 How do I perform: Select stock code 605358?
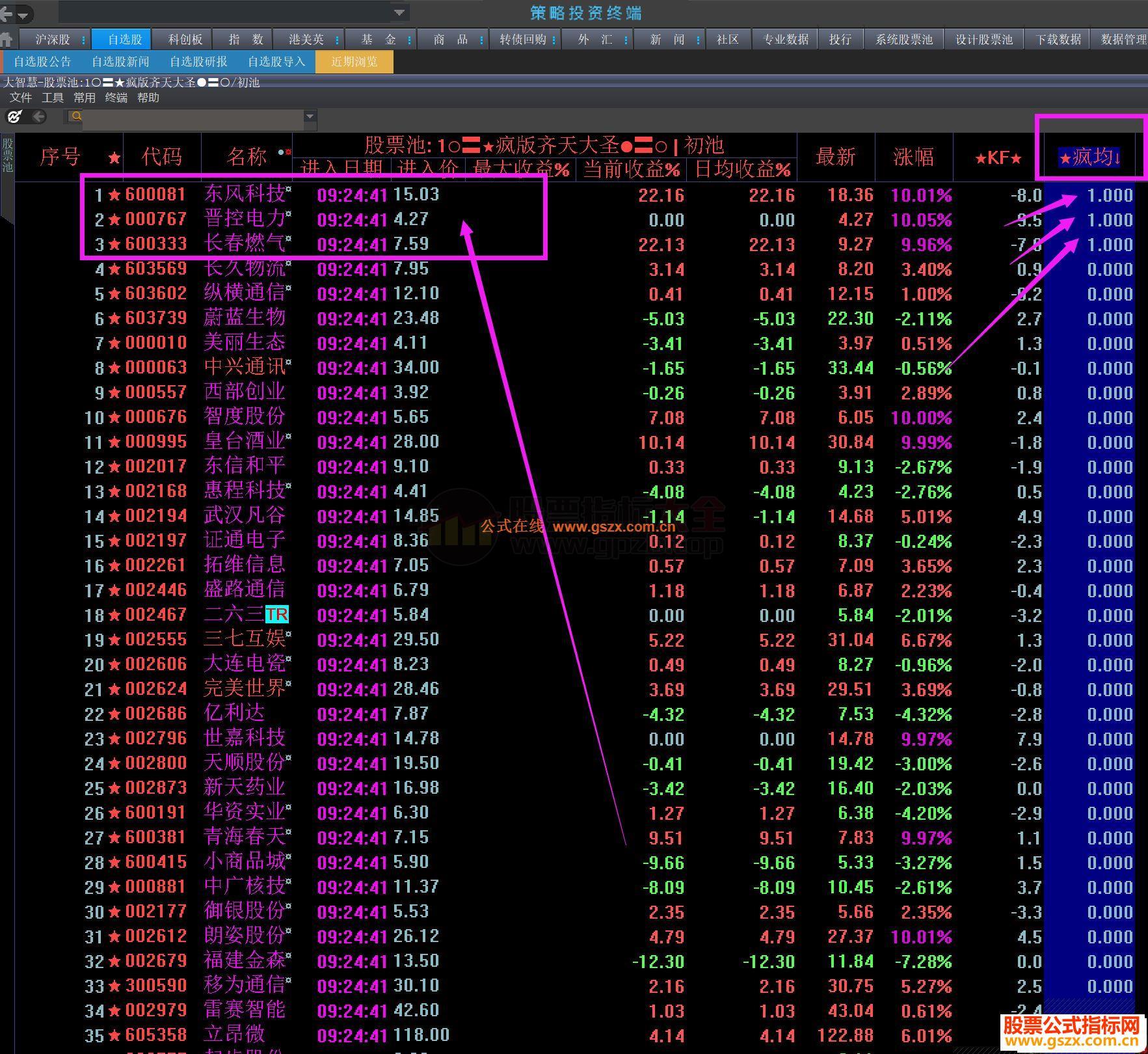(x=156, y=1035)
